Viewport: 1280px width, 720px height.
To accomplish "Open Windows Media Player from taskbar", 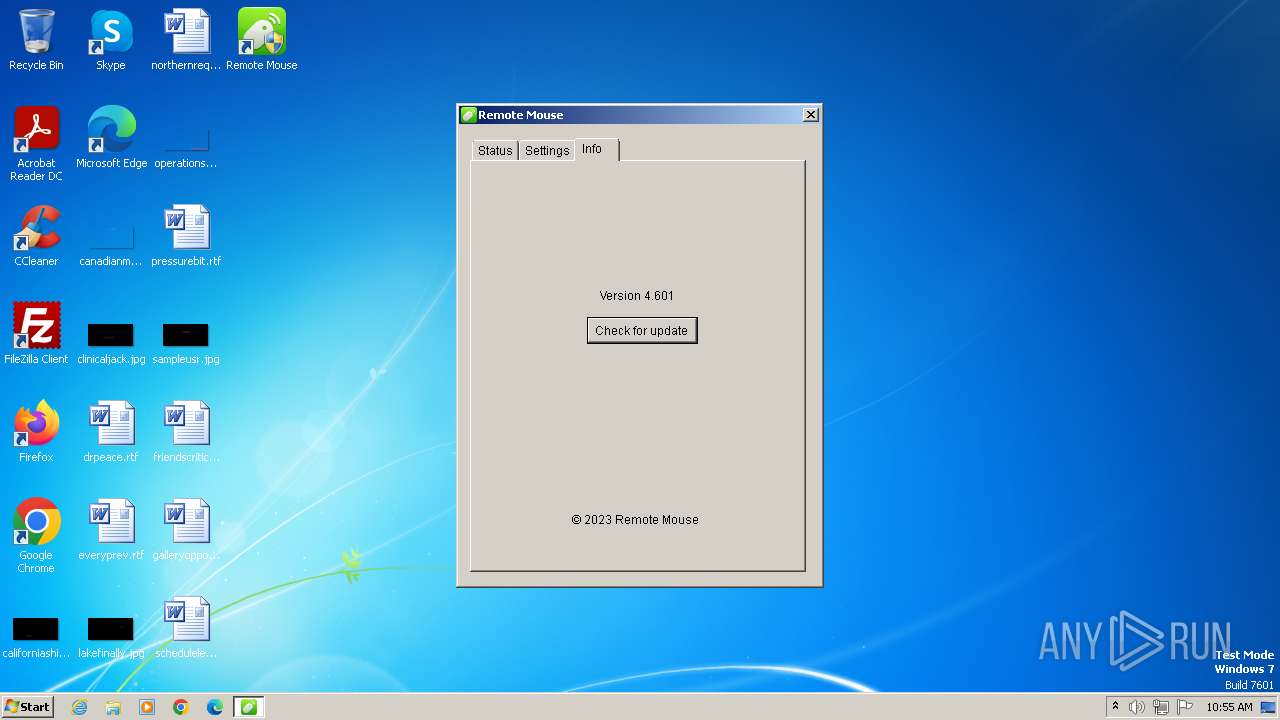I will coord(147,707).
